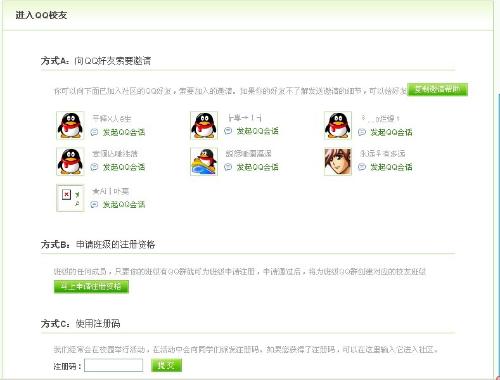
Task: Click the 方式A：向QQ好友索要邀请 heading
Action: coord(96,61)
